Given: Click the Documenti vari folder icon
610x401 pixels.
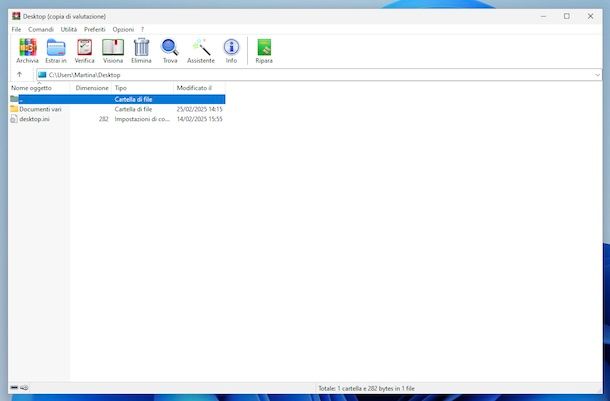Looking at the screenshot, I should pyautogui.click(x=14, y=109).
